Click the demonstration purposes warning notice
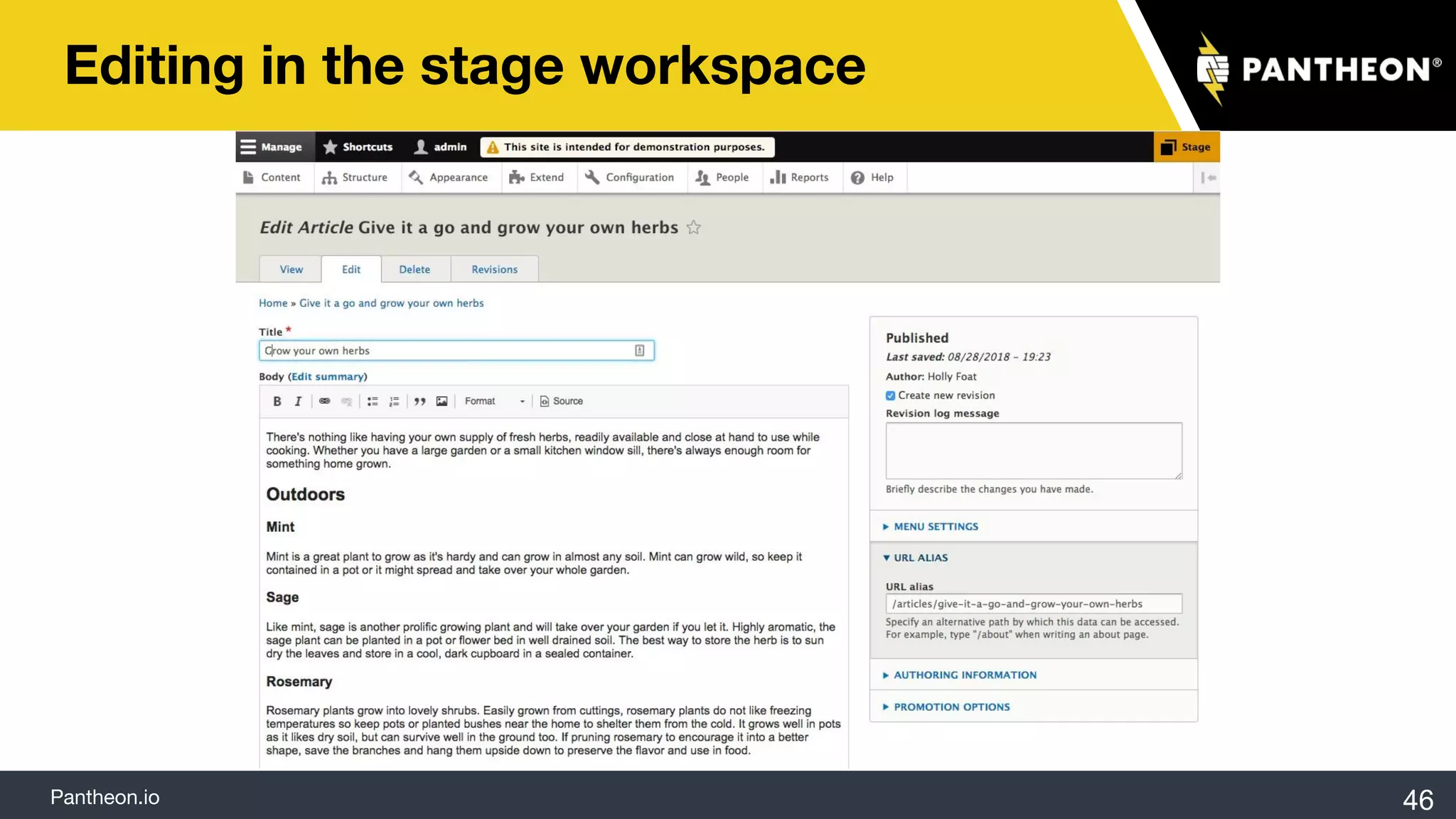The image size is (1456, 819). [x=627, y=147]
